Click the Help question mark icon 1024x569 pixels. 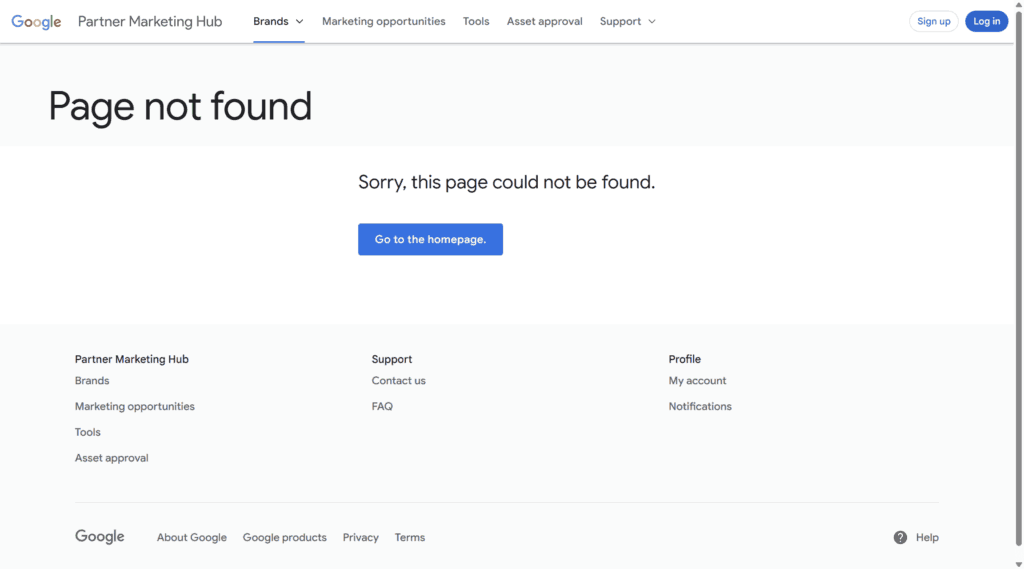click(x=900, y=538)
